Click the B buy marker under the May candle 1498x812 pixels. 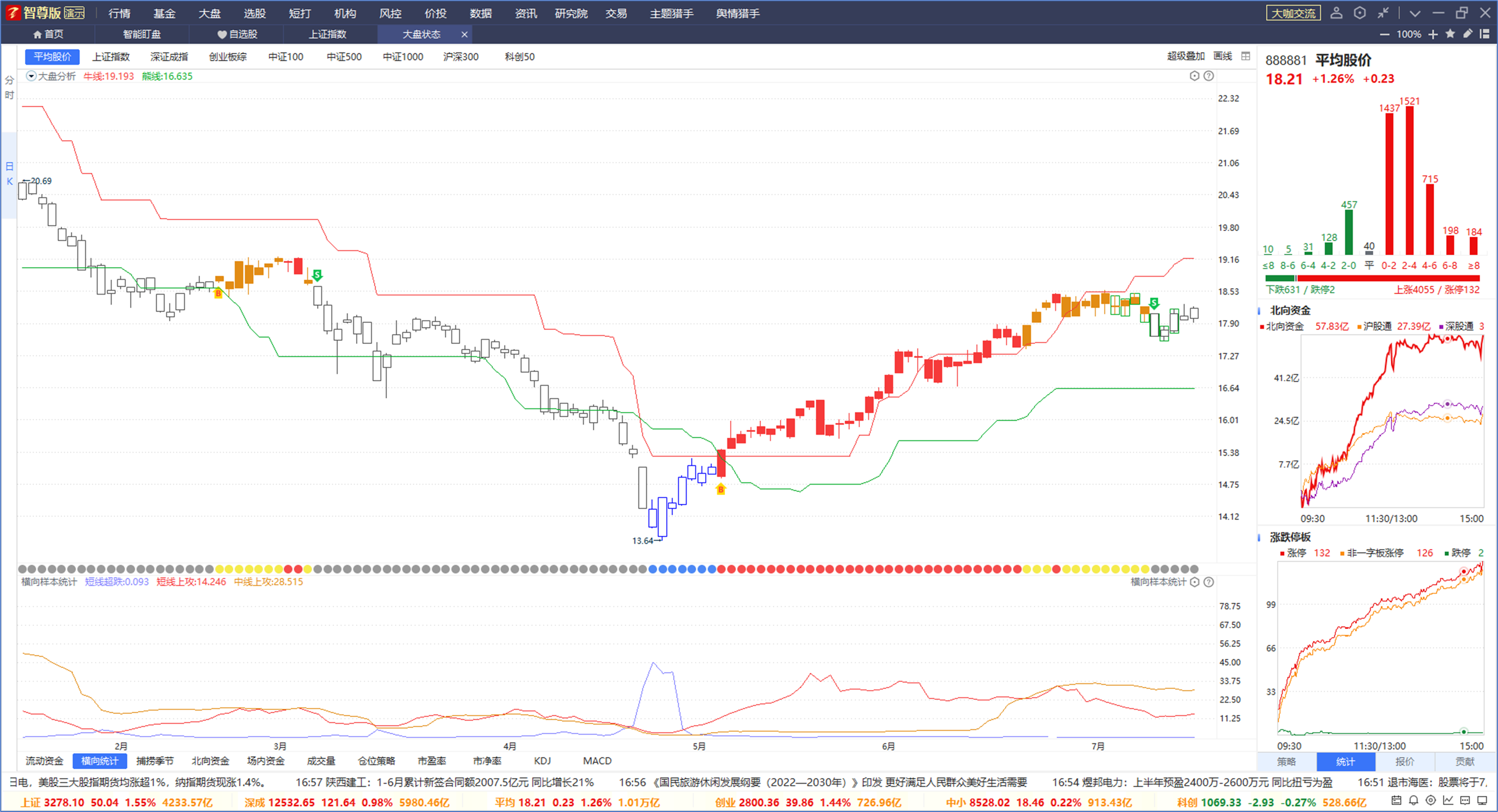tap(721, 489)
